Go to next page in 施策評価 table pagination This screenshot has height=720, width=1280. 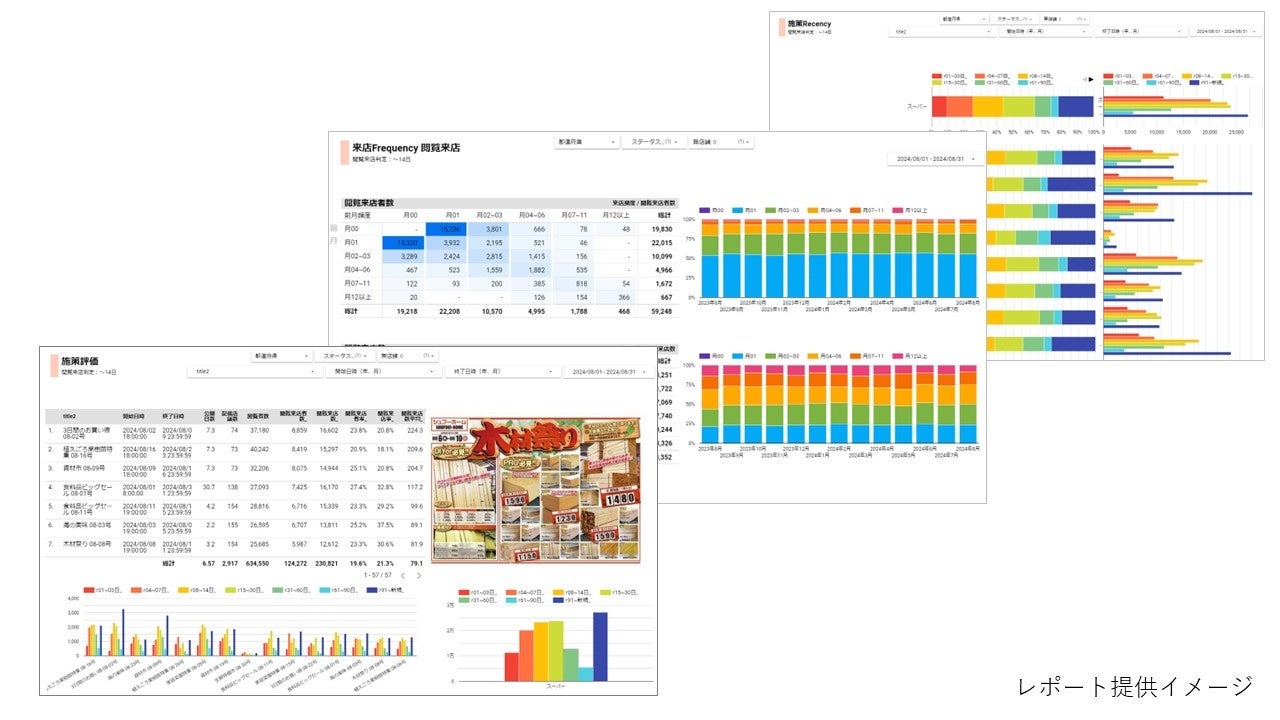pos(419,576)
